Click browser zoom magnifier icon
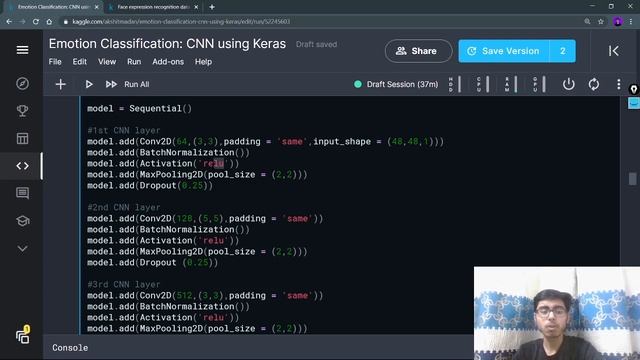The height and width of the screenshot is (360, 640). coord(587,21)
